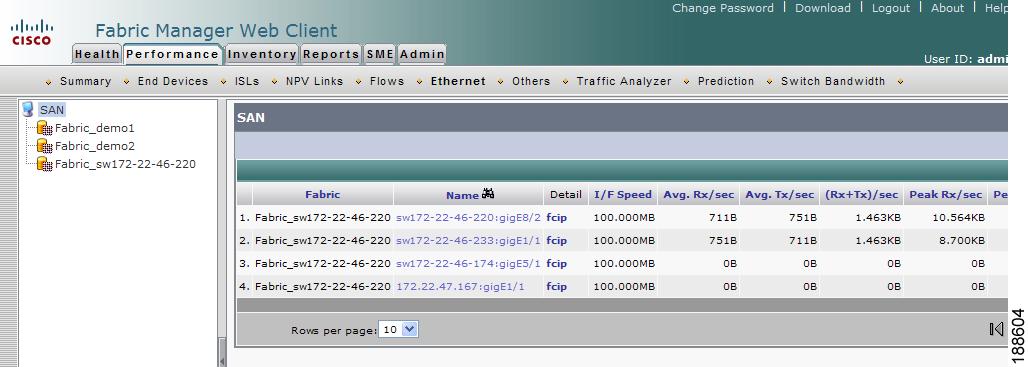
Task: Go to first page using pagination icon
Action: (996, 329)
